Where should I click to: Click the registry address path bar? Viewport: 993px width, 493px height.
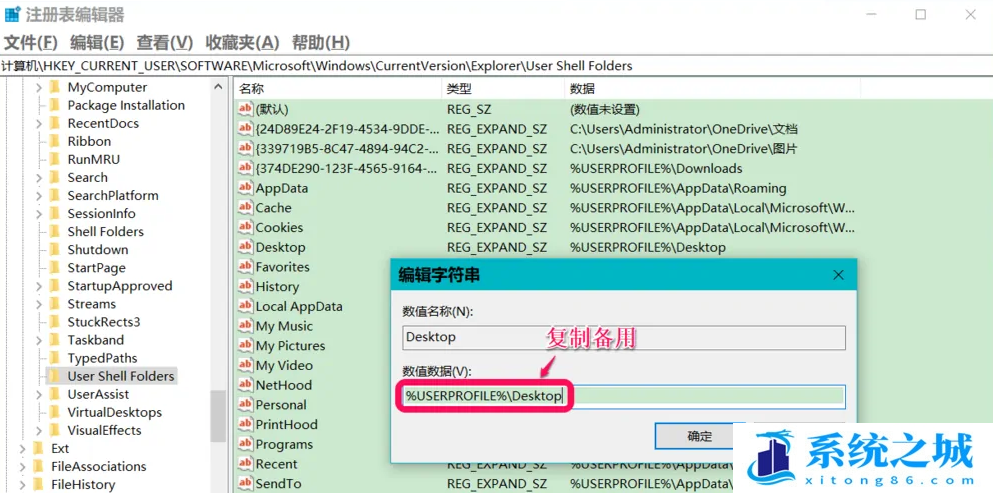coord(496,66)
